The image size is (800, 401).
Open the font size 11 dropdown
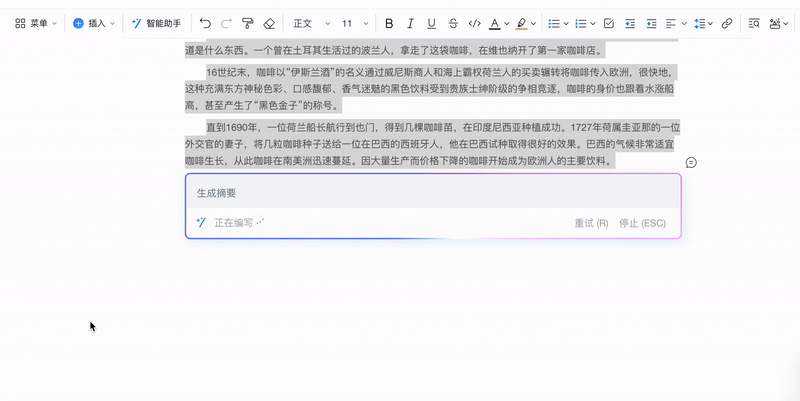pyautogui.click(x=353, y=22)
